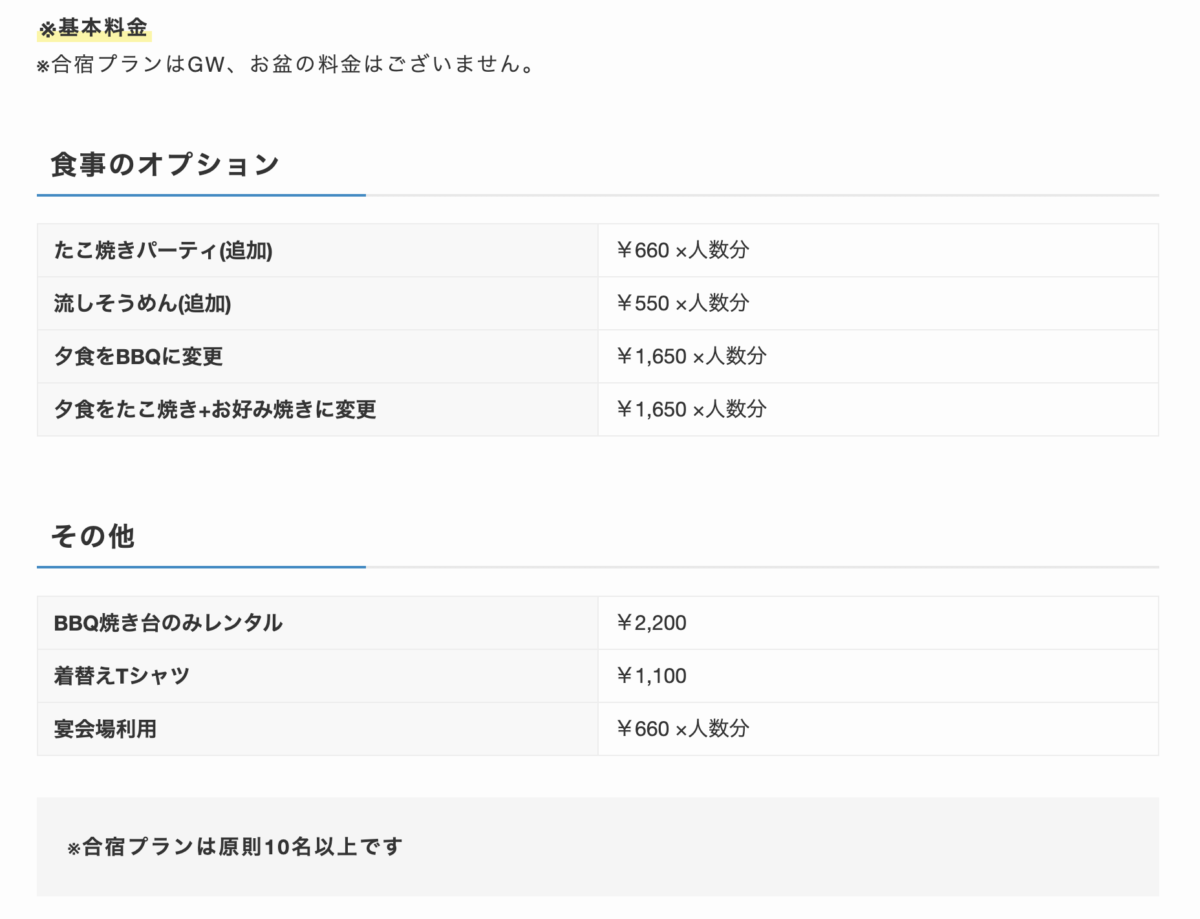
Task: Click the たこ焼きパーティ(追加) row label
Action: pos(163,251)
